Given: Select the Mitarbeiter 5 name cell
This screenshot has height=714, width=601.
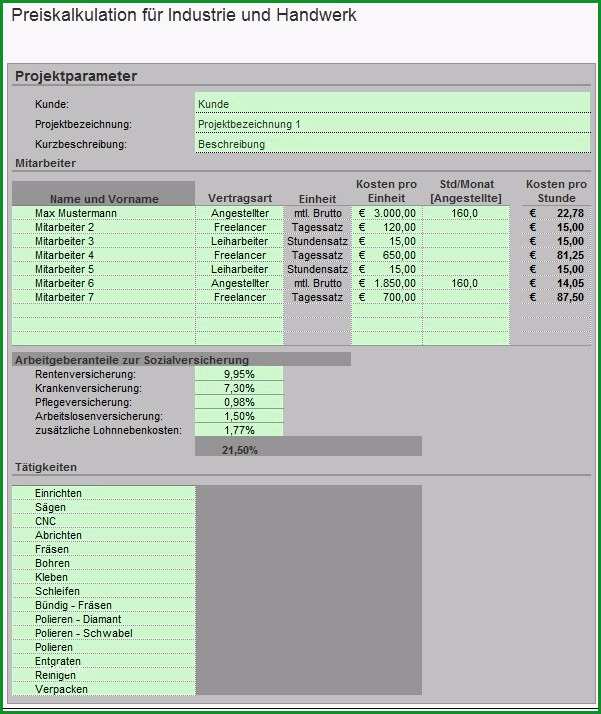Looking at the screenshot, I should (103, 269).
